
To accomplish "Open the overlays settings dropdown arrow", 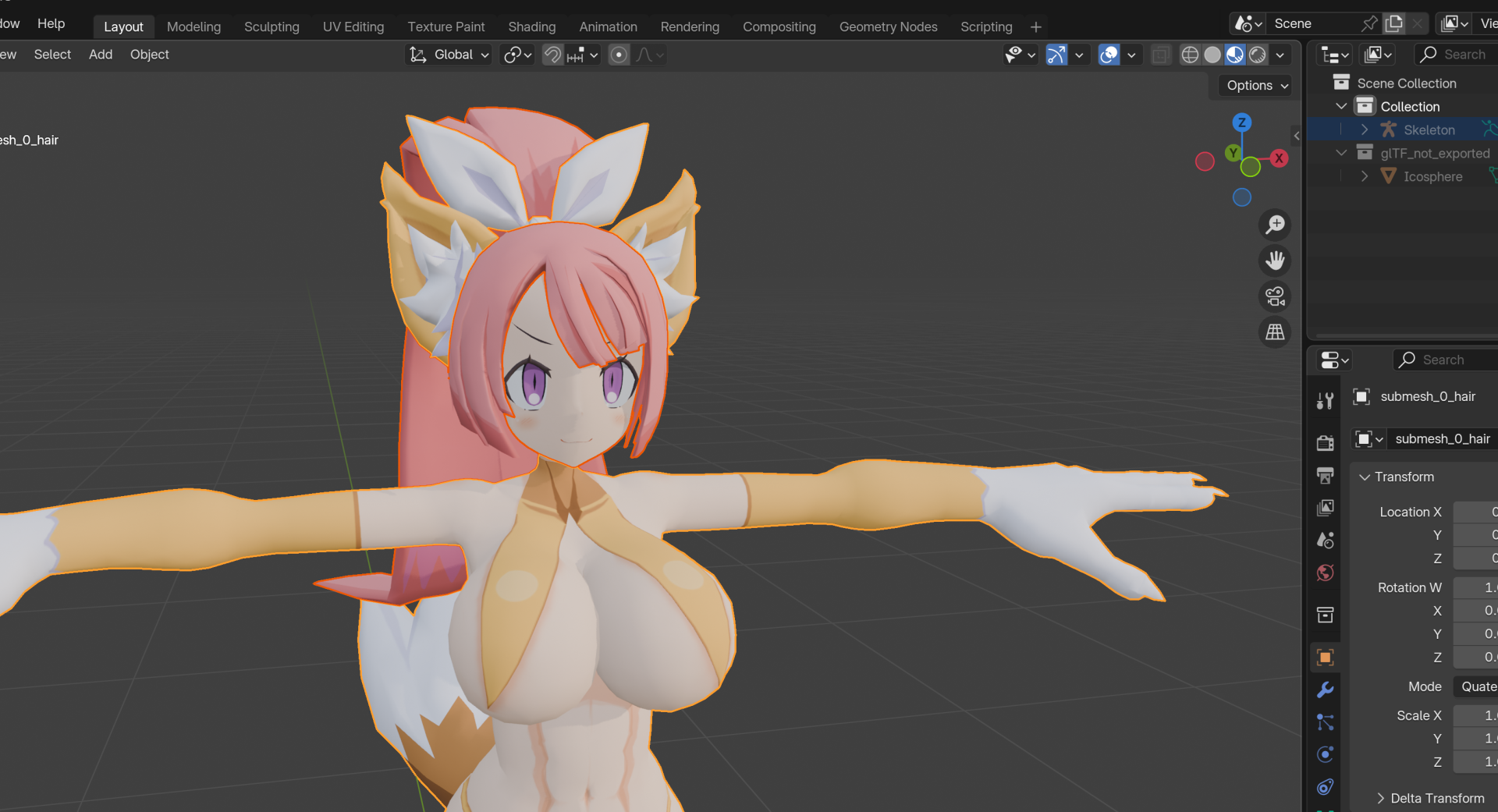I will click(1131, 55).
